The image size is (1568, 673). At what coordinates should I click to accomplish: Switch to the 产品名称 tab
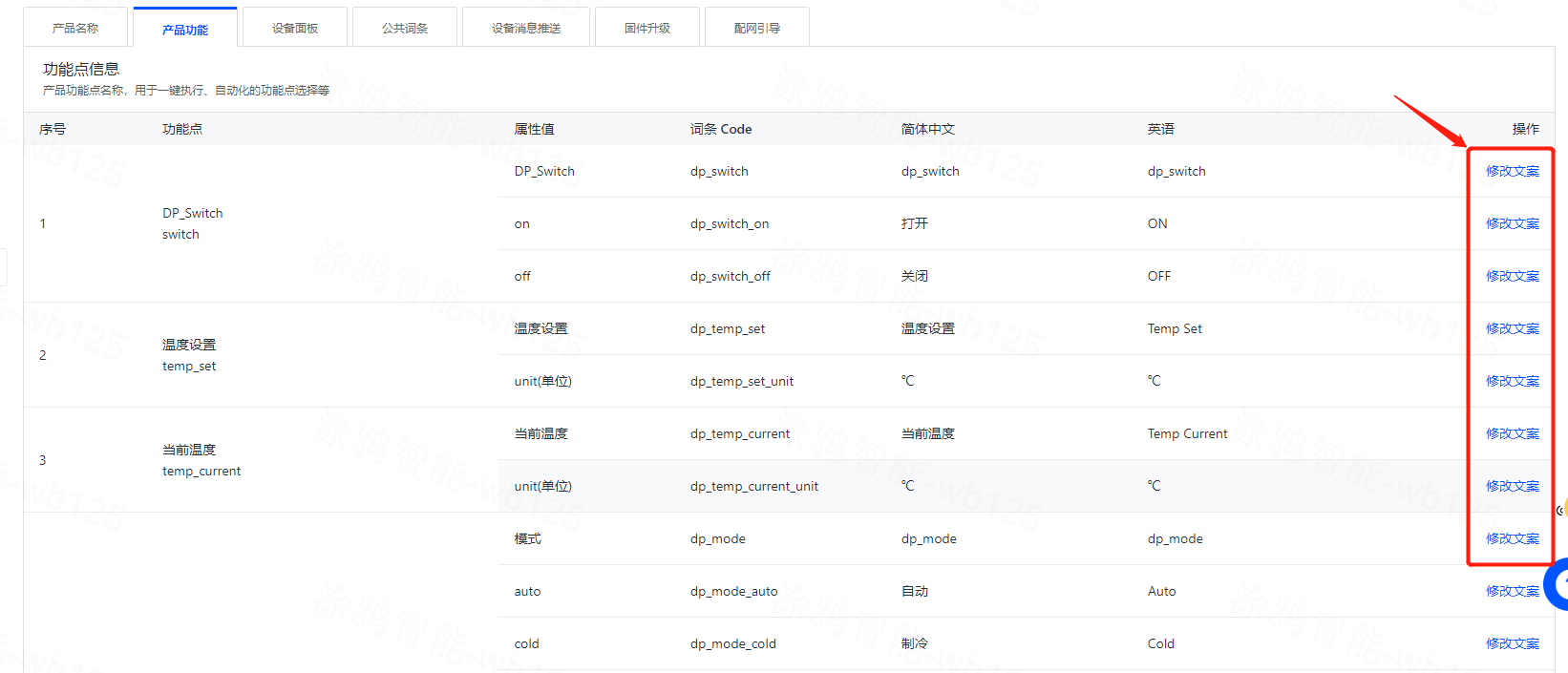[x=75, y=28]
